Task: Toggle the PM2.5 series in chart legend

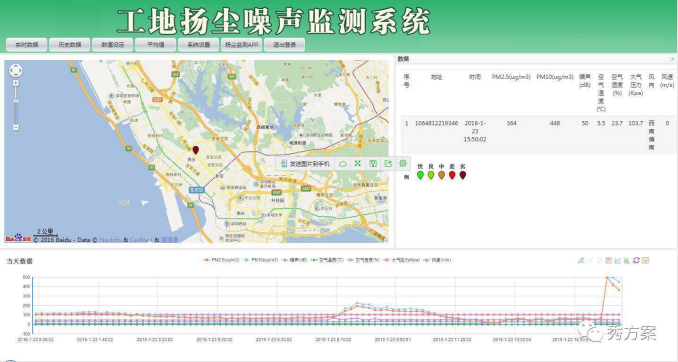Action: (221, 260)
